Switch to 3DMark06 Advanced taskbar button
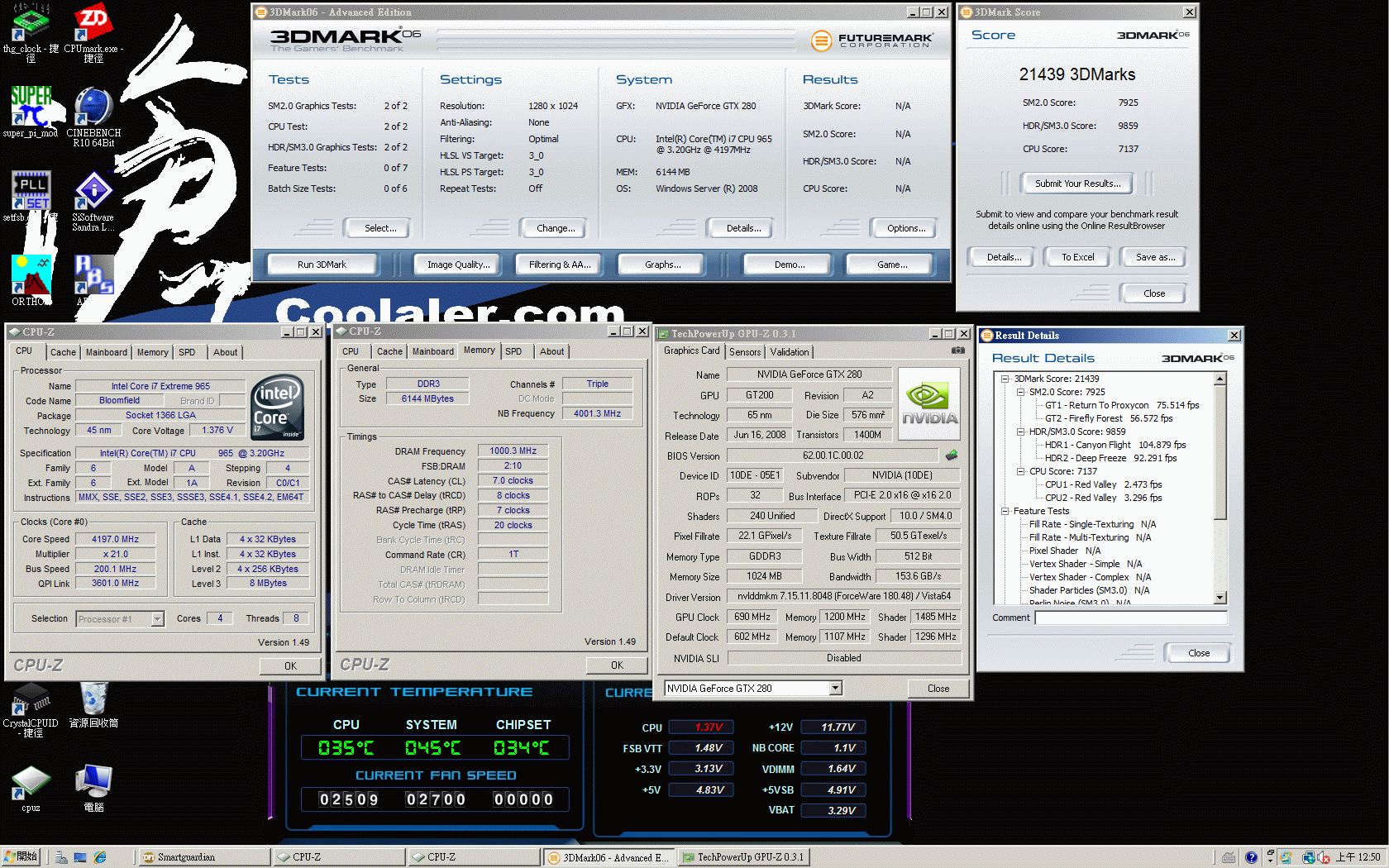1389x868 pixels. [x=609, y=857]
